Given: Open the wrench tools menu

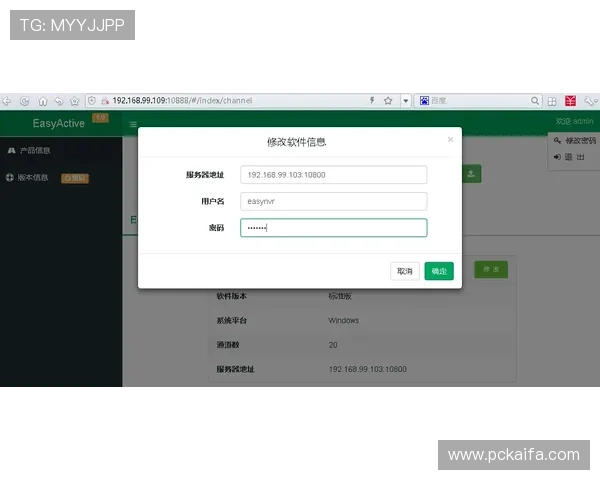Looking at the screenshot, I should tap(590, 101).
